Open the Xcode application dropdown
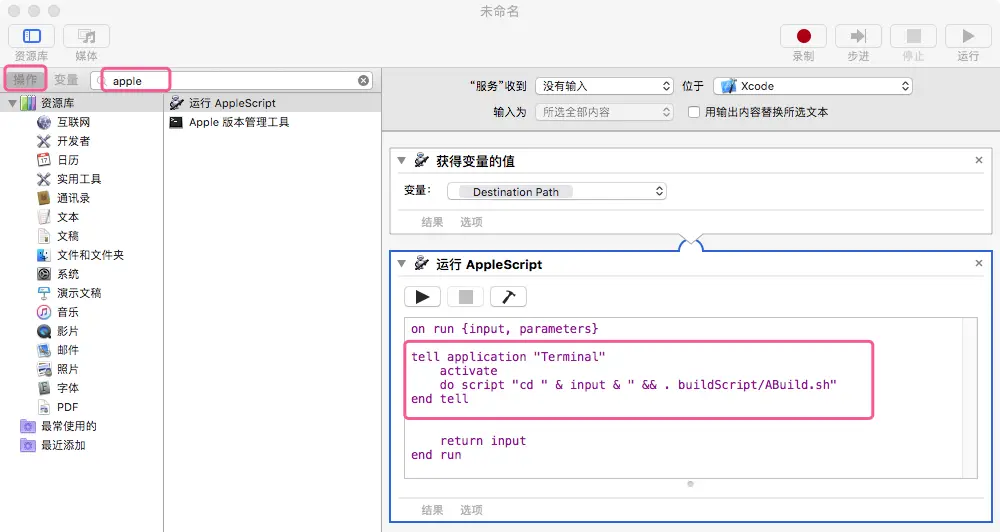Image resolution: width=1000 pixels, height=532 pixels. point(813,86)
